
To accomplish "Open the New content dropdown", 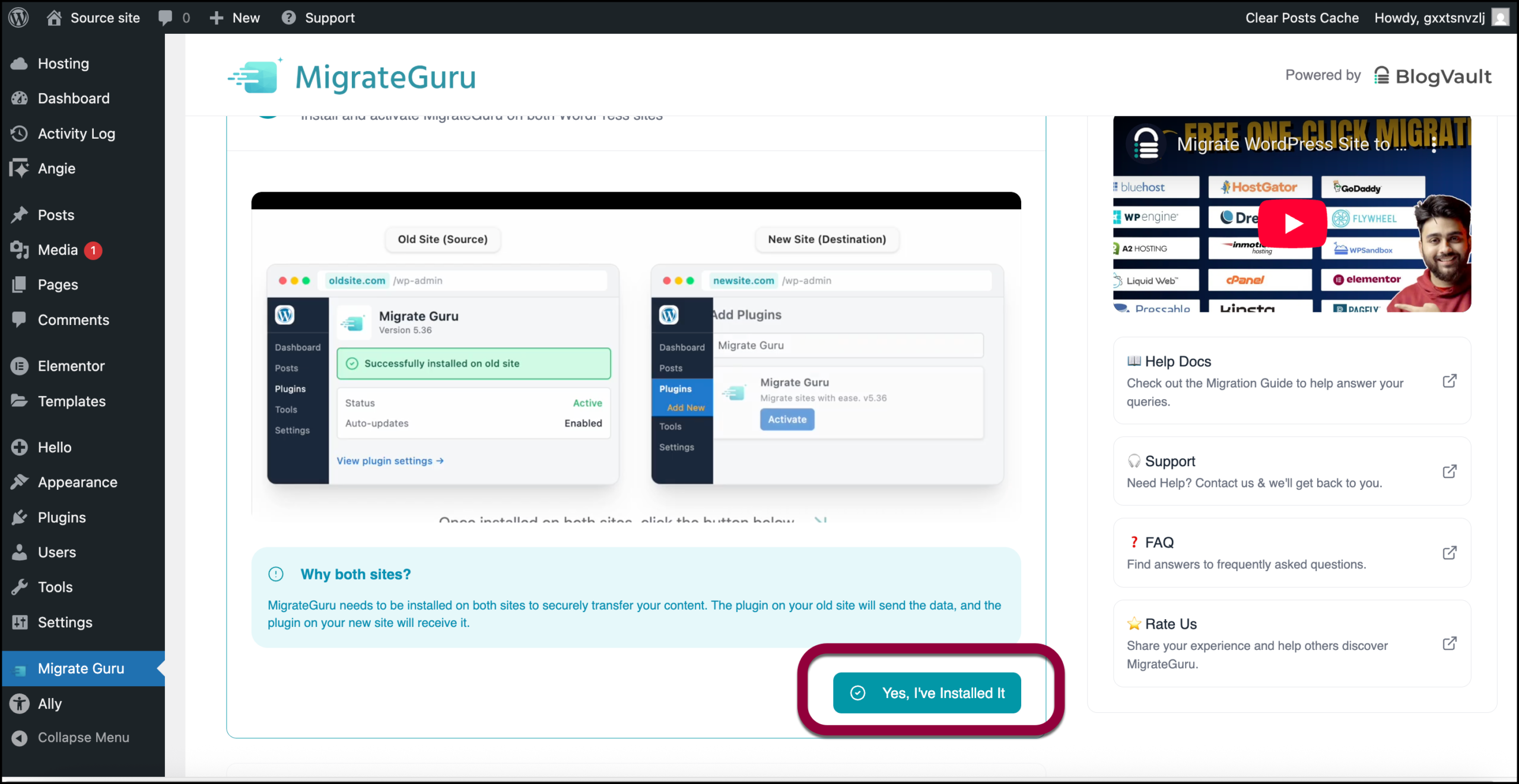I will (235, 18).
